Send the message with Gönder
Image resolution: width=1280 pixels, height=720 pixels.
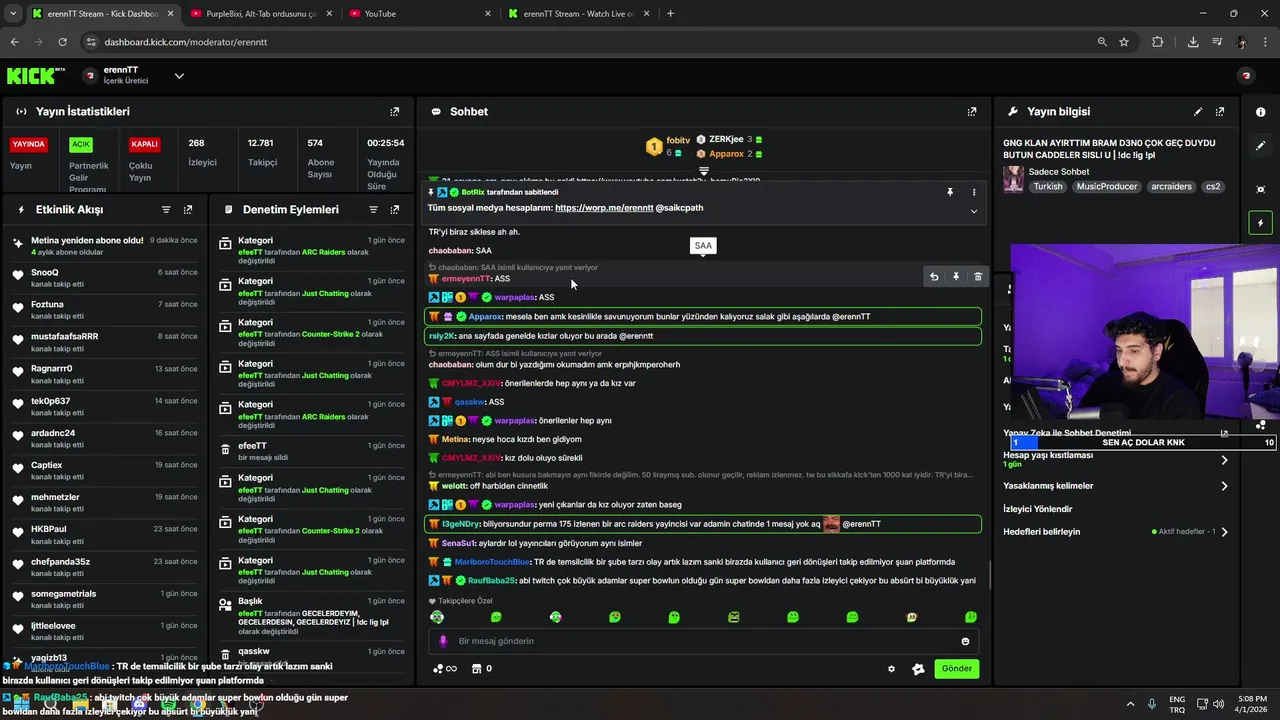click(956, 669)
